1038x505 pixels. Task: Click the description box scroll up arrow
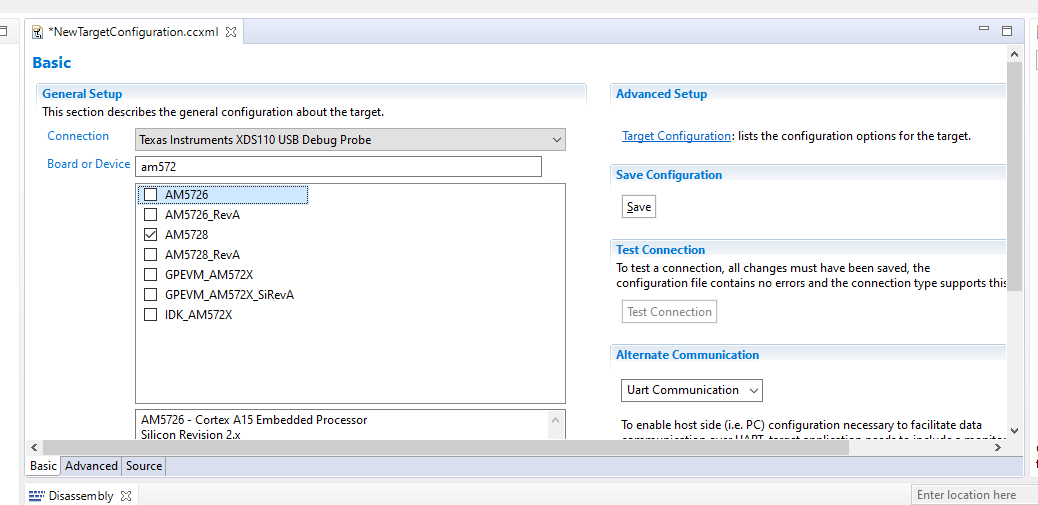557,420
